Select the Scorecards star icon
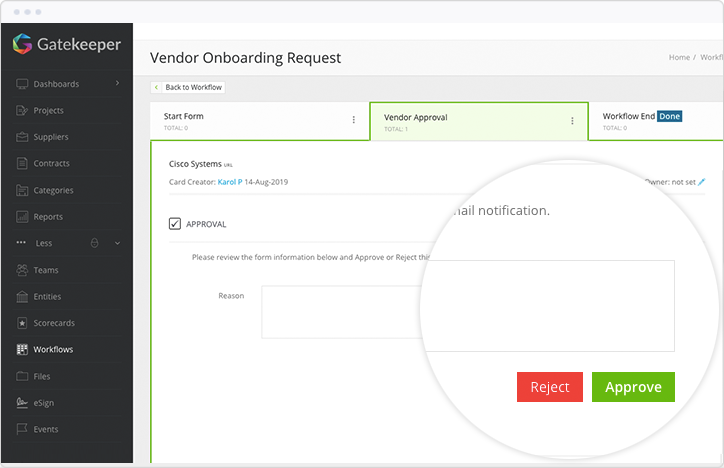This screenshot has height=468, width=724. coord(23,323)
